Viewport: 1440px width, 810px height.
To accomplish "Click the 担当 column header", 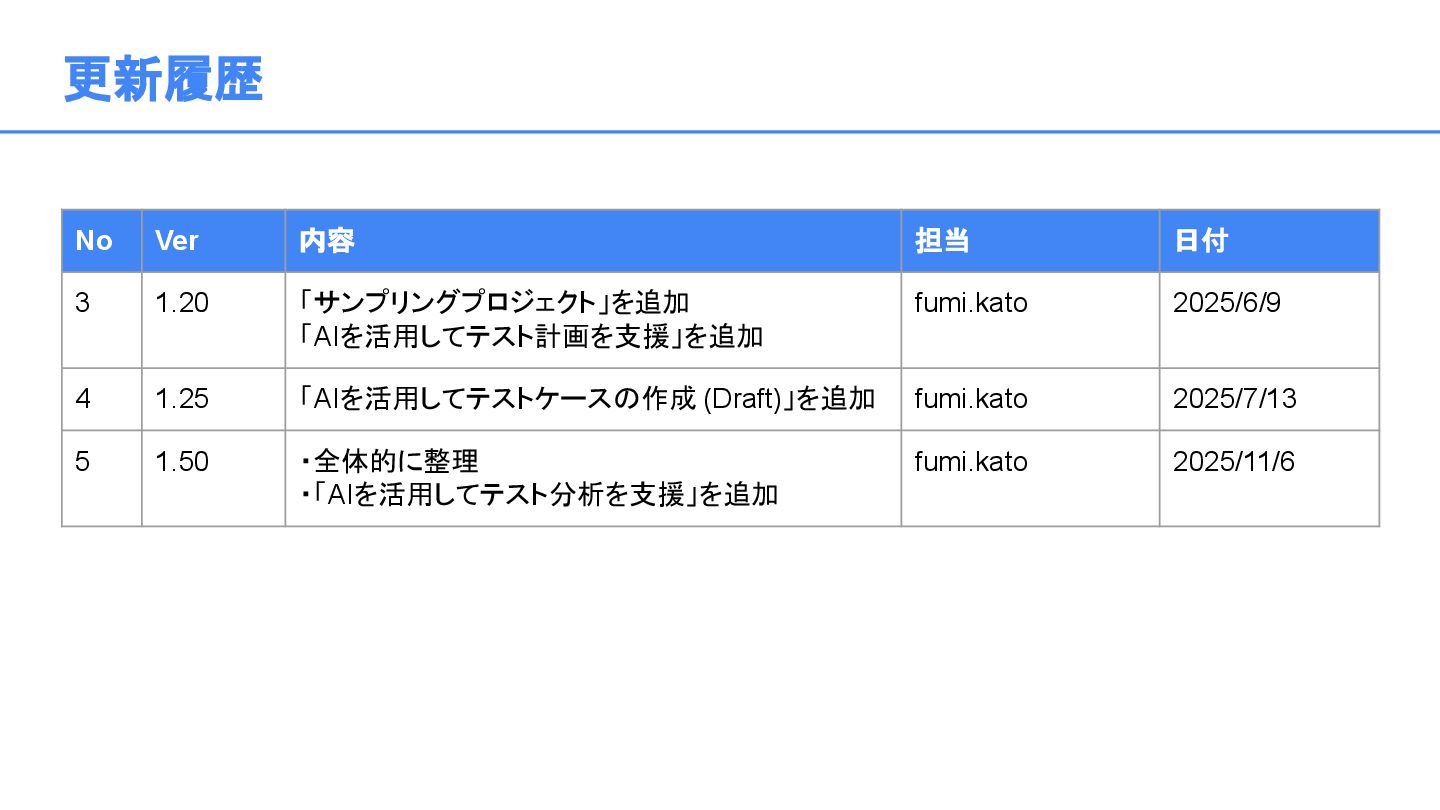I will click(x=942, y=241).
